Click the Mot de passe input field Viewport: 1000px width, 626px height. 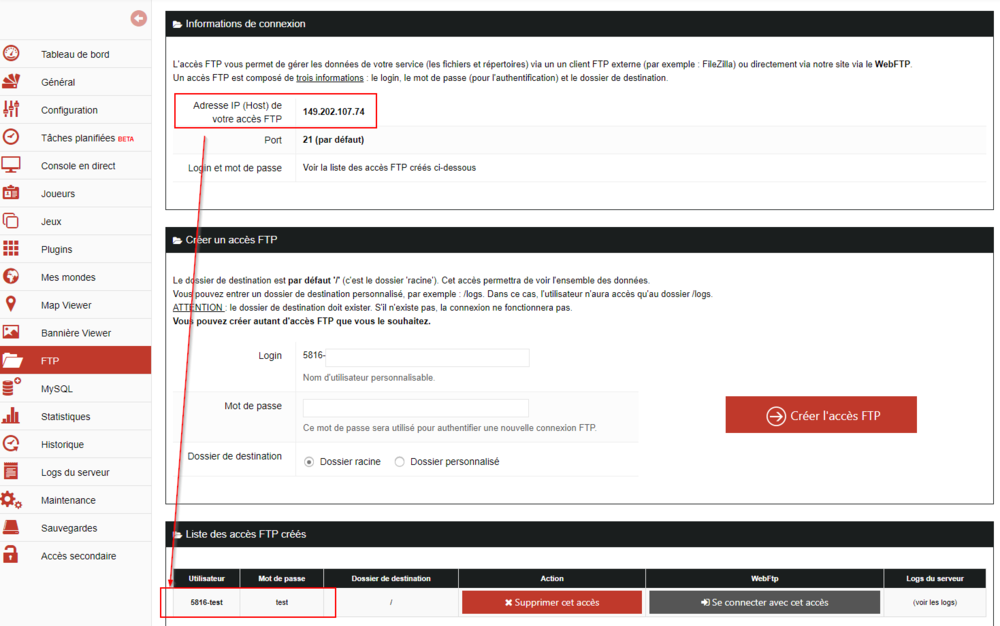416,408
